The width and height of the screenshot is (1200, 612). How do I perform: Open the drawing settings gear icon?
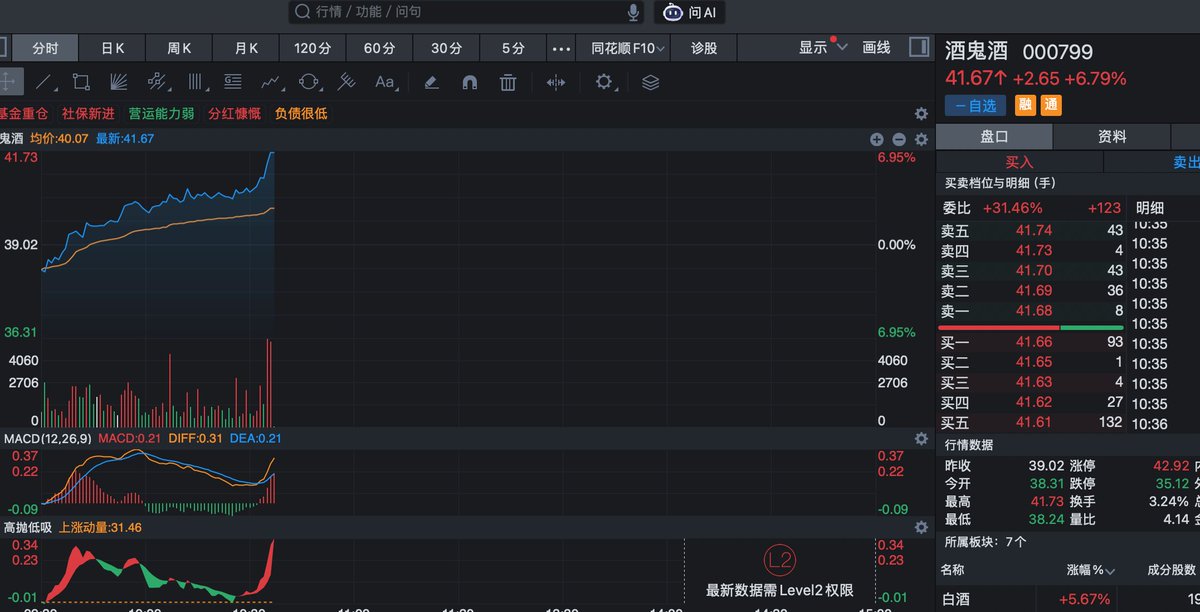[604, 82]
